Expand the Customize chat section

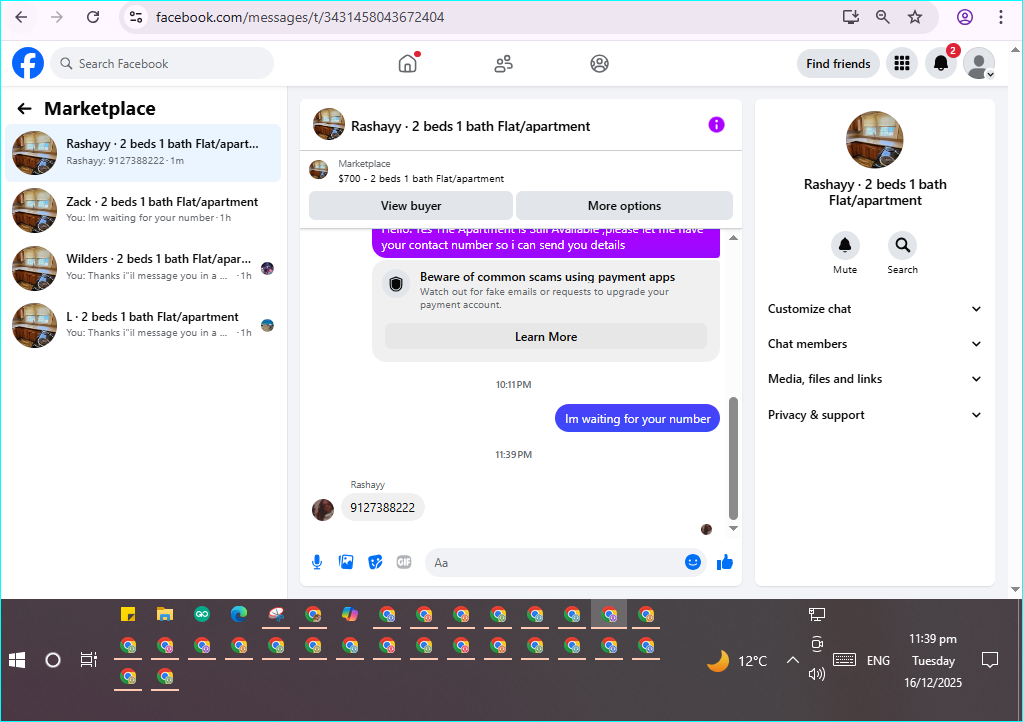(x=875, y=309)
